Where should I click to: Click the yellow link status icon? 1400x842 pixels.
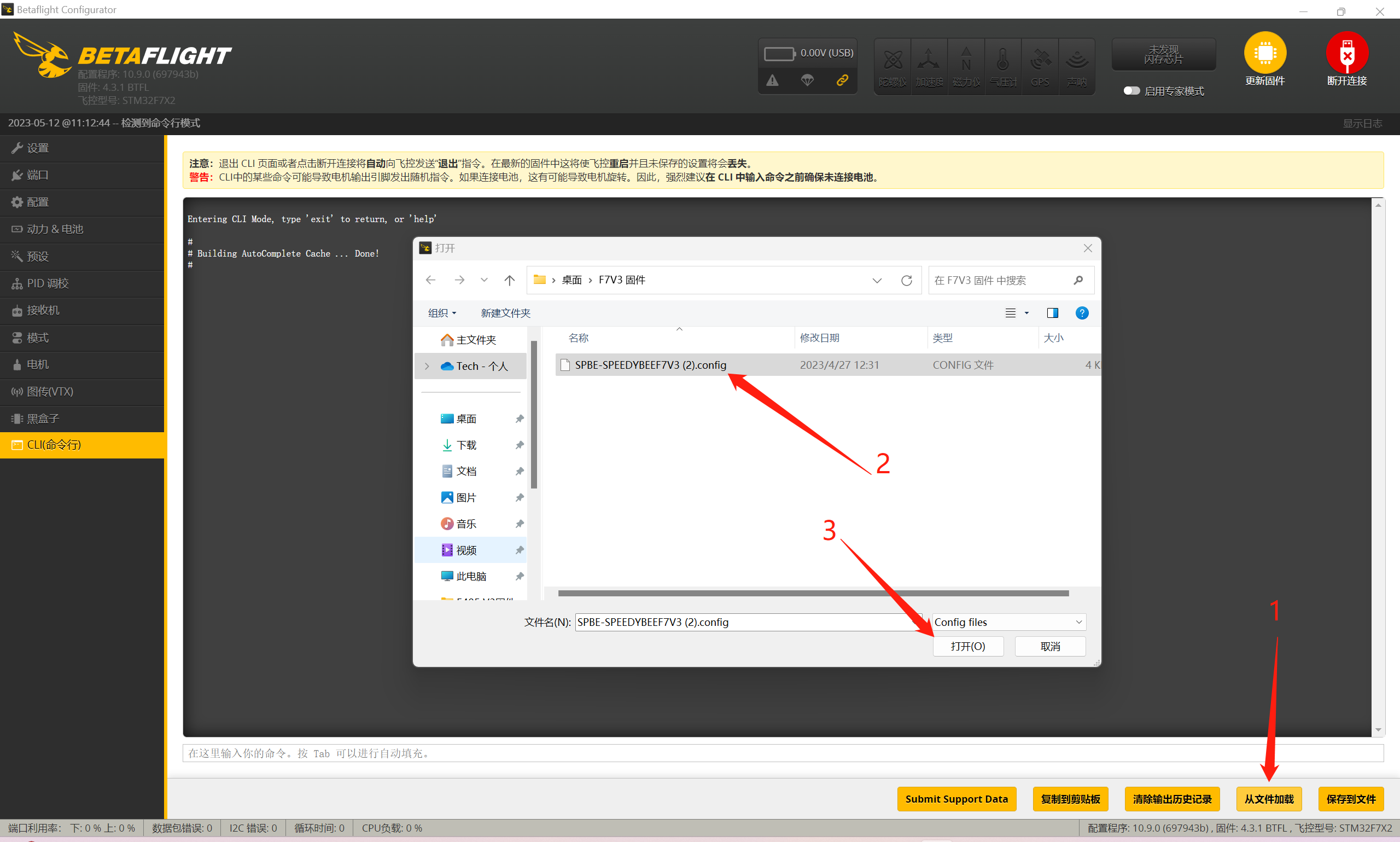[842, 80]
